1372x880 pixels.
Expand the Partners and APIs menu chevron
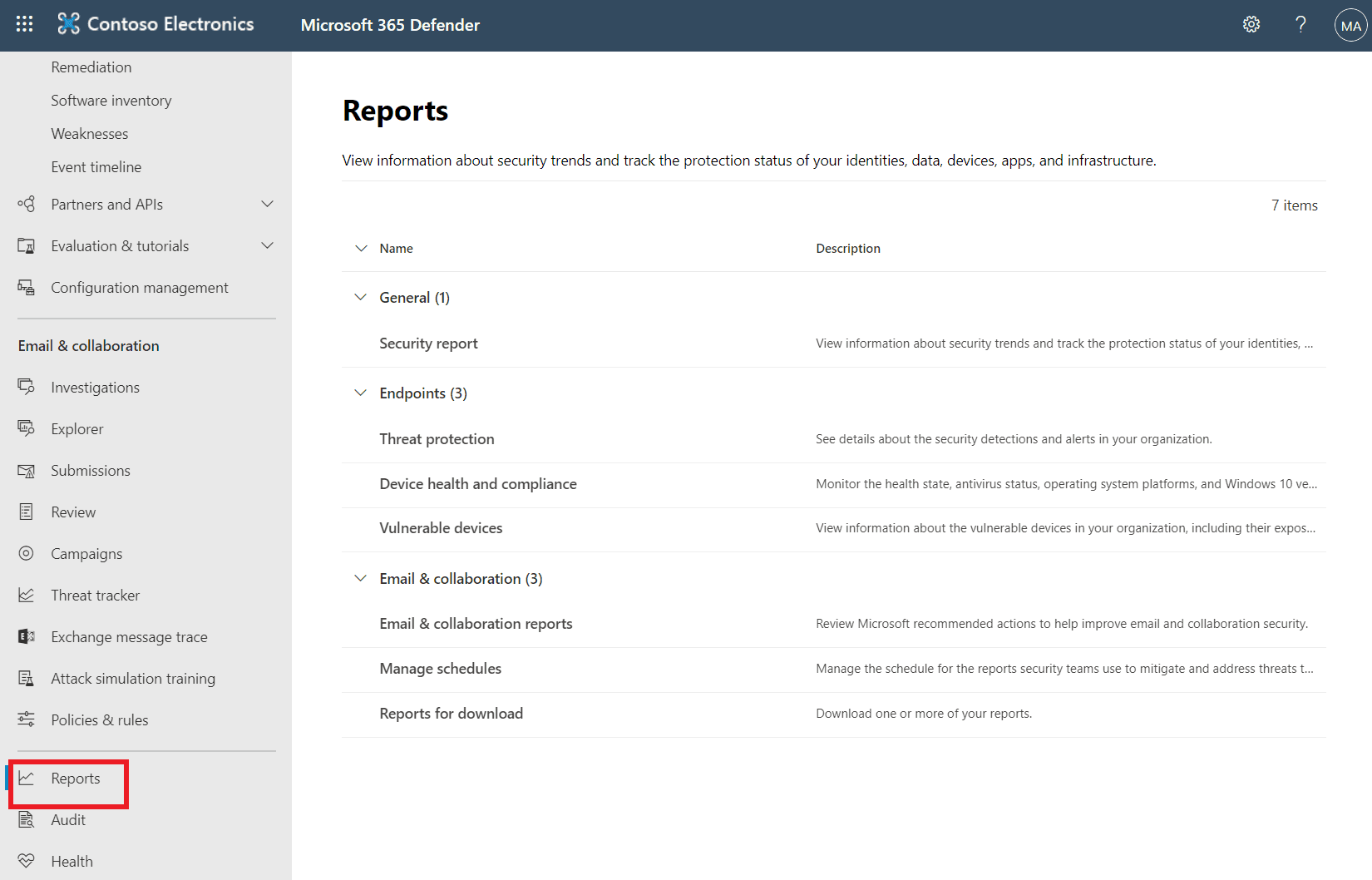click(x=267, y=204)
